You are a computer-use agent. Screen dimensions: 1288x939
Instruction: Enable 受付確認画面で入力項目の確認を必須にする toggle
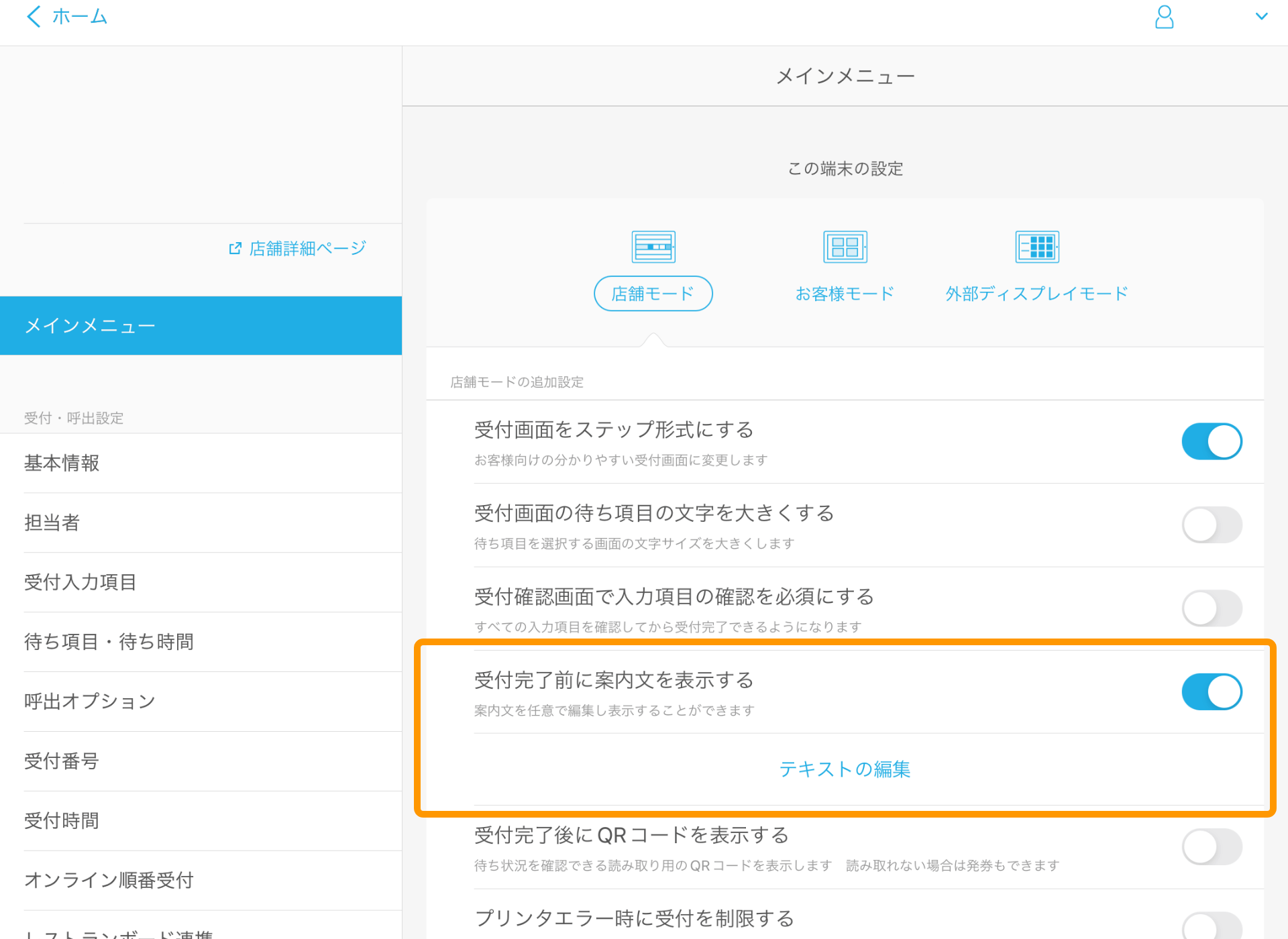[1212, 608]
